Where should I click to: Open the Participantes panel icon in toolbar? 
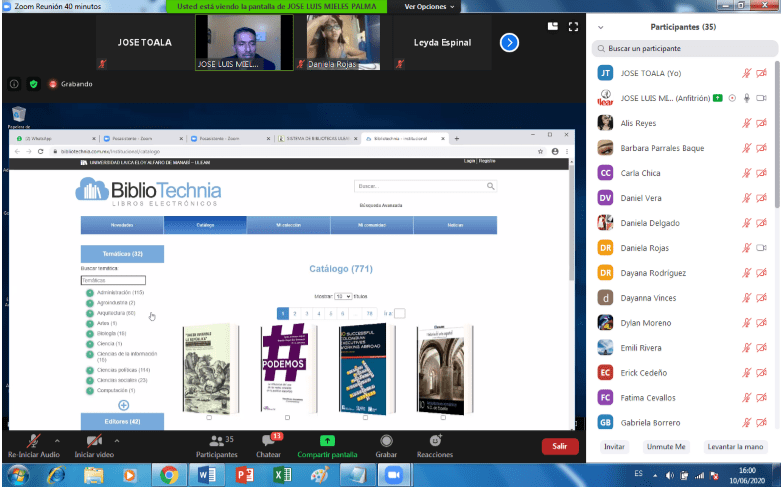coord(216,441)
